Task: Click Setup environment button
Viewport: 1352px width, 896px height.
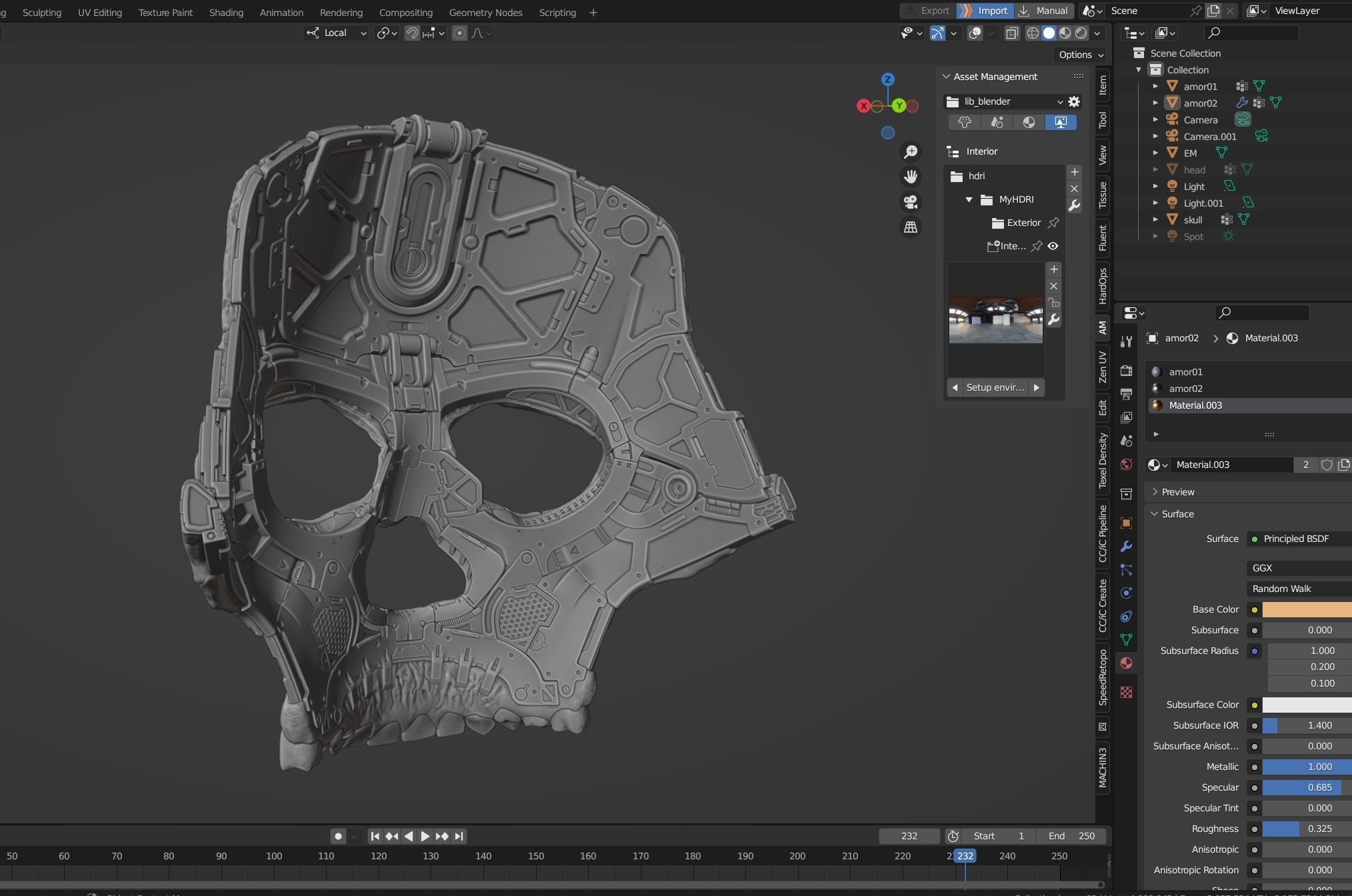Action: 995,387
